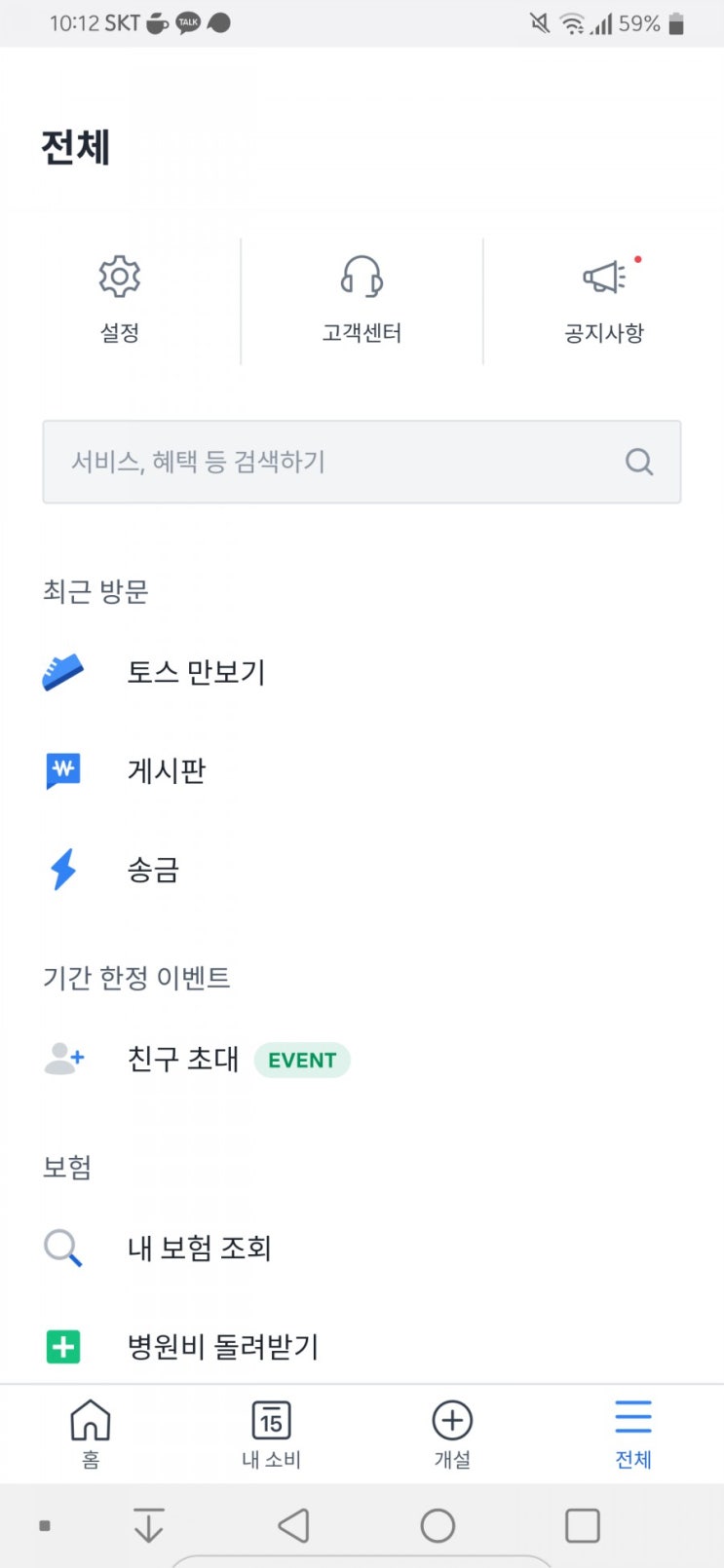Open 병원비 돌려받기 menu entry
724x1568 pixels.
[x=223, y=1347]
